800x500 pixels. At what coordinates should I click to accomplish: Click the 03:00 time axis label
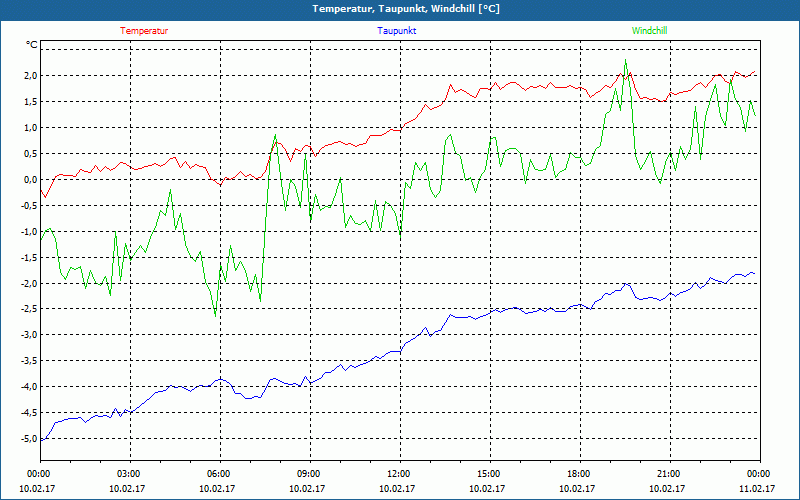tap(131, 474)
